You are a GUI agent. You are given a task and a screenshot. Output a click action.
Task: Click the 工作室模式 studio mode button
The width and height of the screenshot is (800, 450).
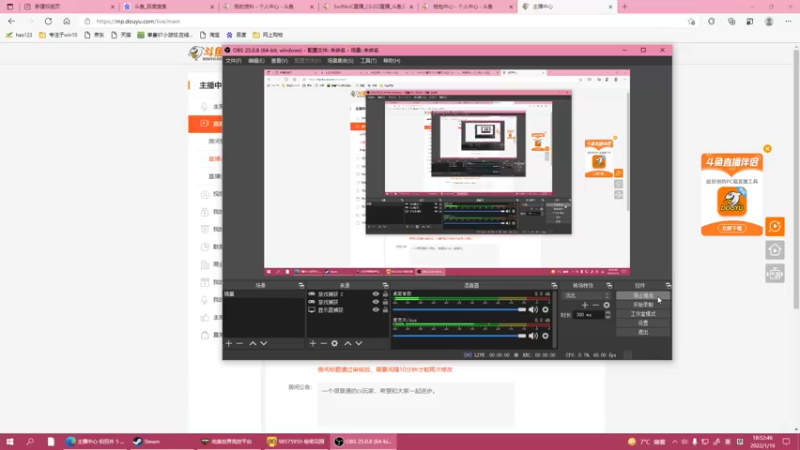coord(643,314)
